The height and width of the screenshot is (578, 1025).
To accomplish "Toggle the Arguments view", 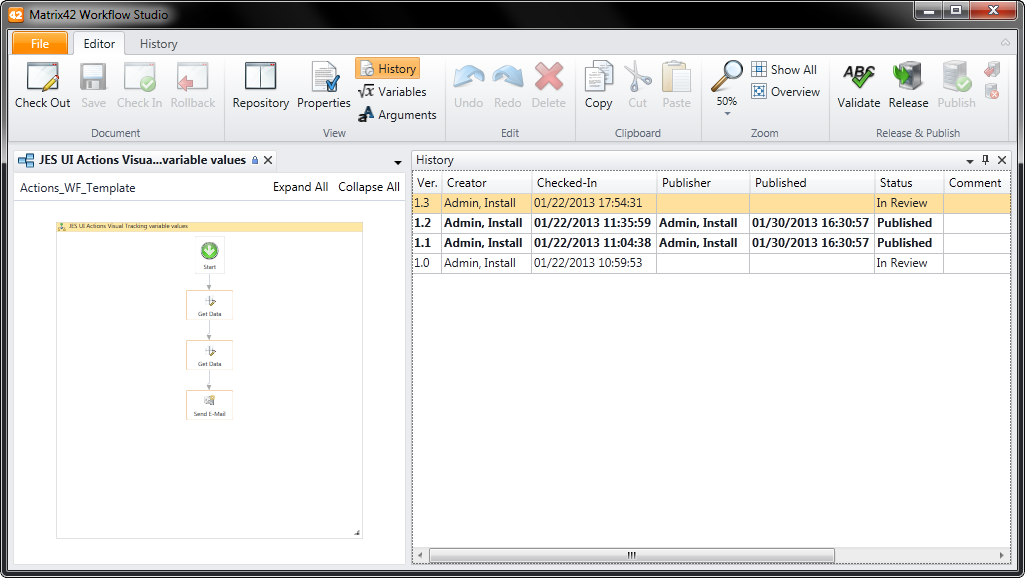I will 397,114.
